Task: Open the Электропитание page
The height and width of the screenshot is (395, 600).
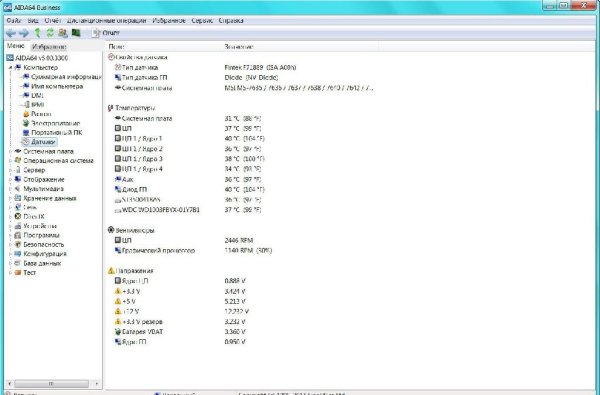Action: pos(52,123)
